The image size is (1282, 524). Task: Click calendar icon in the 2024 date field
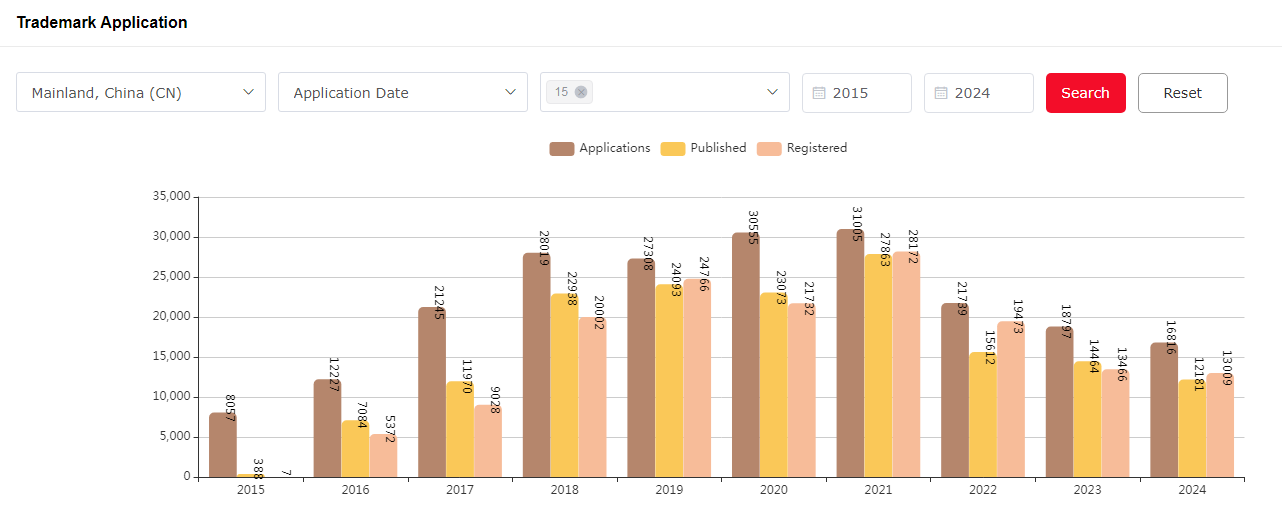(x=941, y=93)
